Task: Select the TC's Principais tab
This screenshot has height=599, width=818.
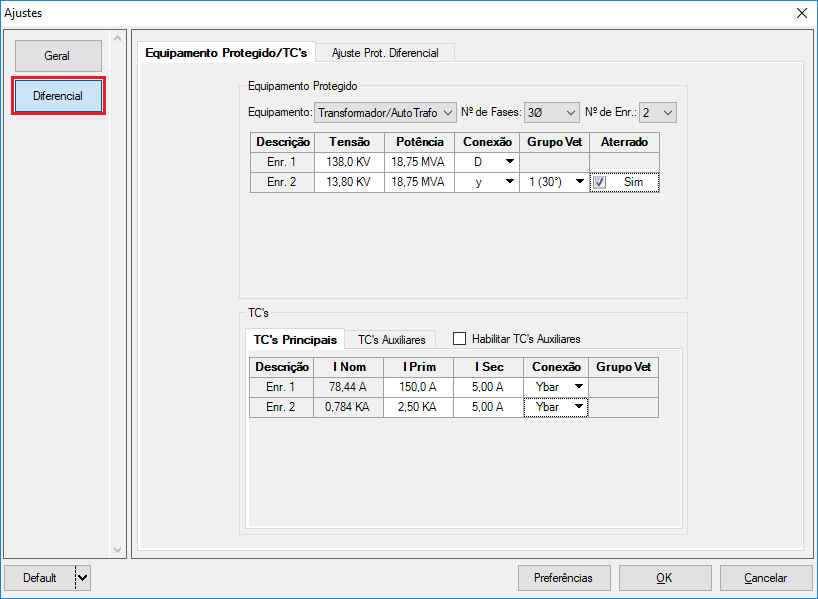Action: pos(294,339)
